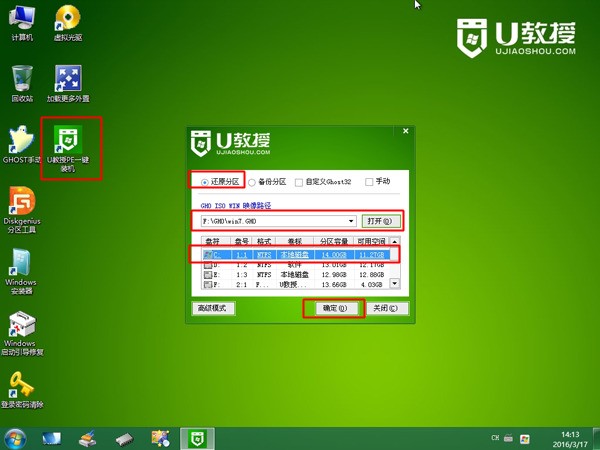Viewport: 600px width, 450px height.
Task: Open Windows 启动引导修复 icon
Action: point(22,334)
